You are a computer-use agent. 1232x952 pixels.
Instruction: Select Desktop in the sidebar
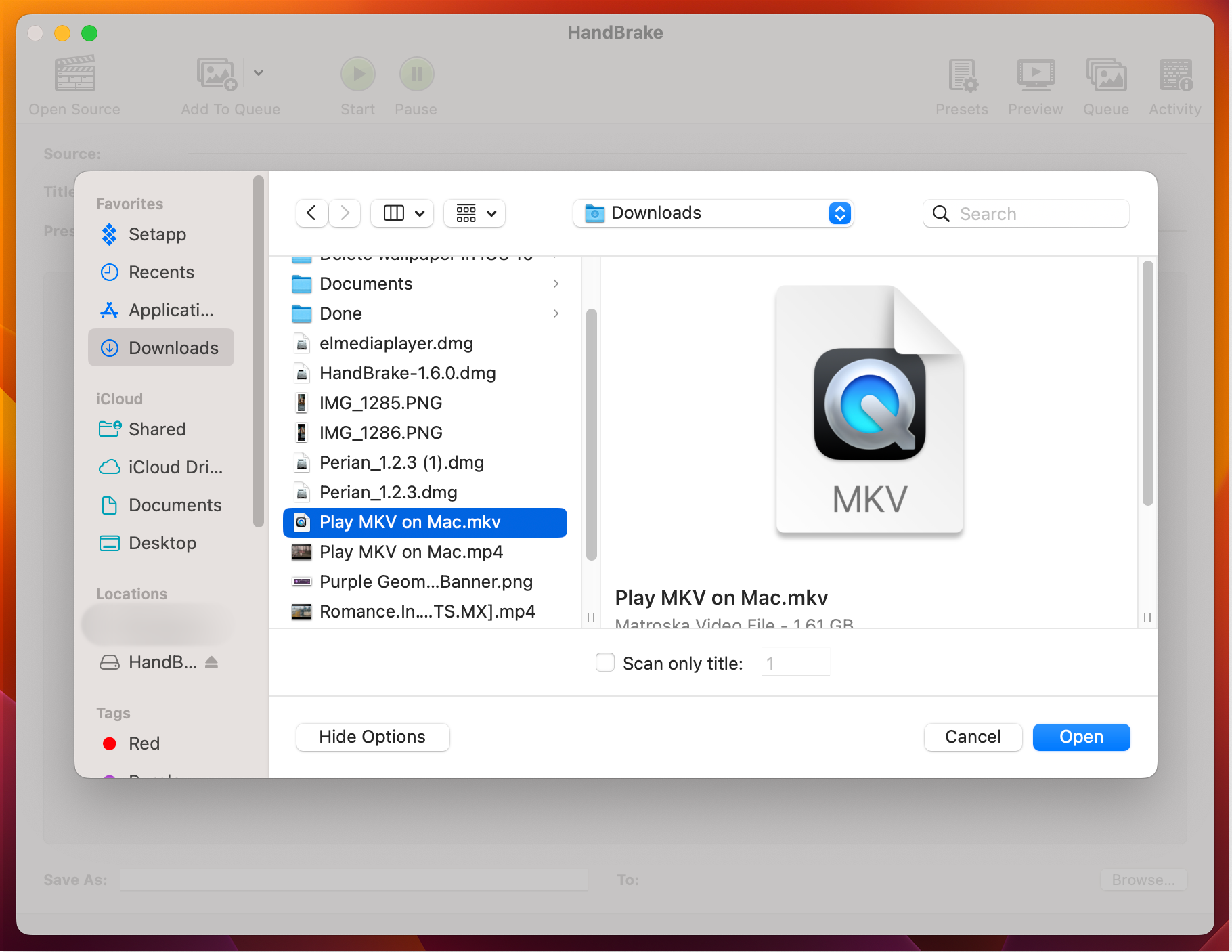pyautogui.click(x=161, y=543)
